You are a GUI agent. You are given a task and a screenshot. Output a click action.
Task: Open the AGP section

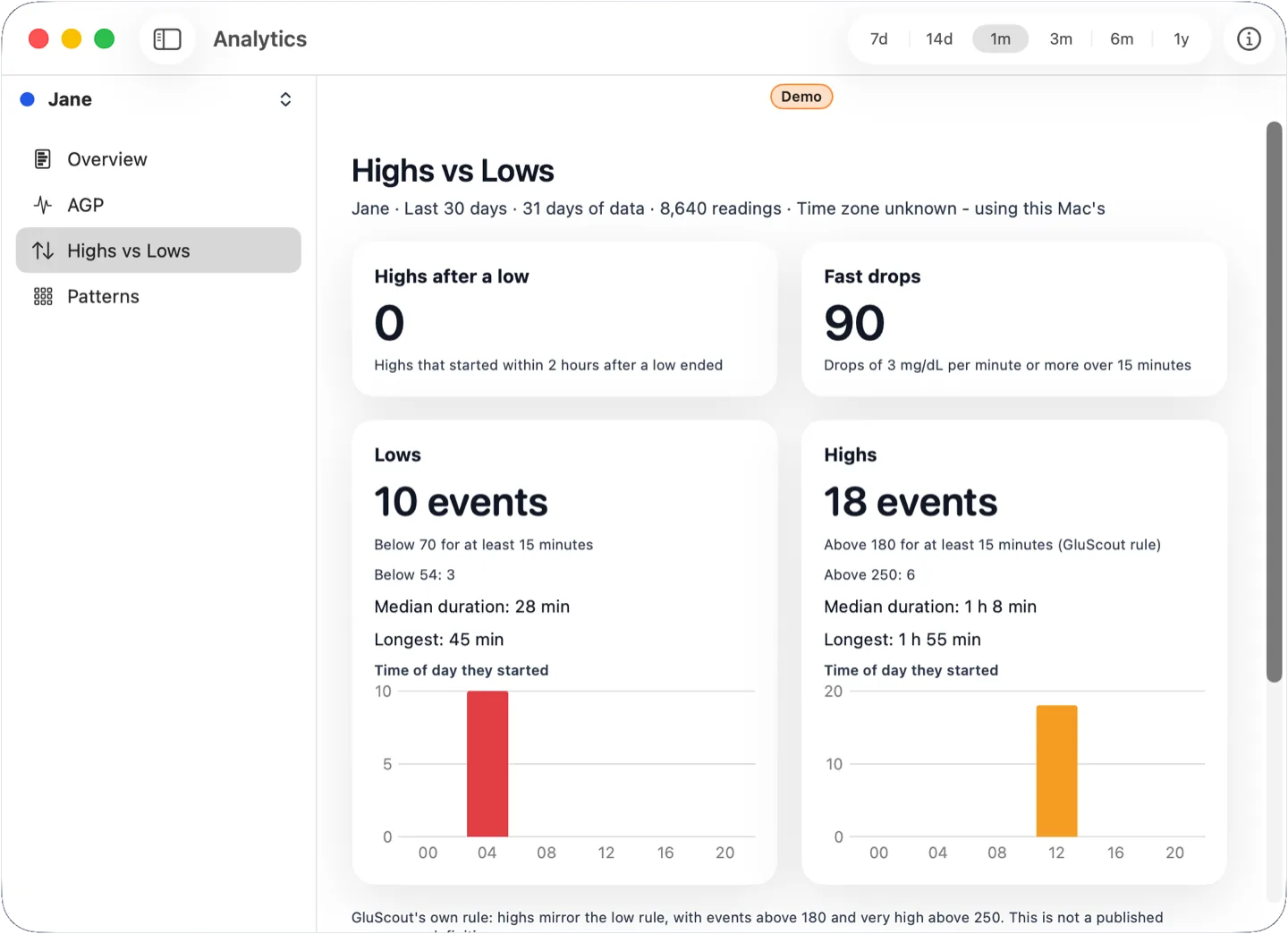coord(158,205)
